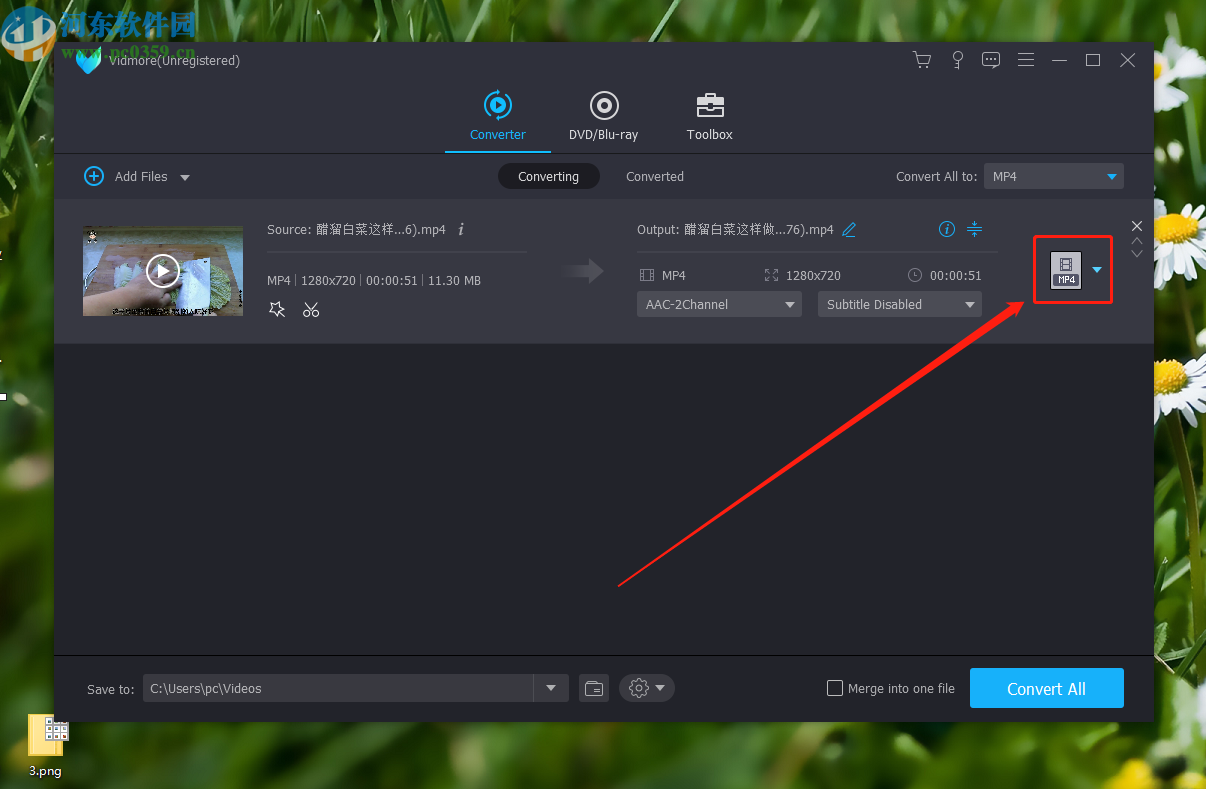Click the compress/split output icon
Viewport: 1206px width, 789px height.
[x=975, y=229]
